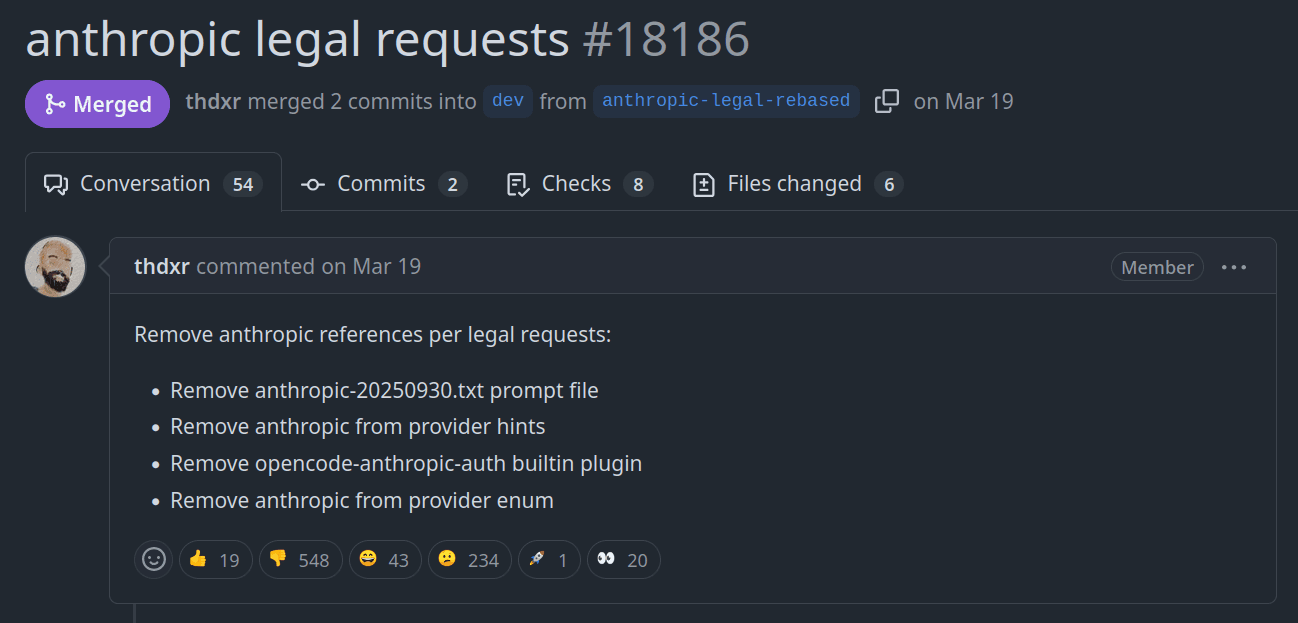The height and width of the screenshot is (623, 1298).
Task: Open the Commits tab
Action: pos(384,184)
